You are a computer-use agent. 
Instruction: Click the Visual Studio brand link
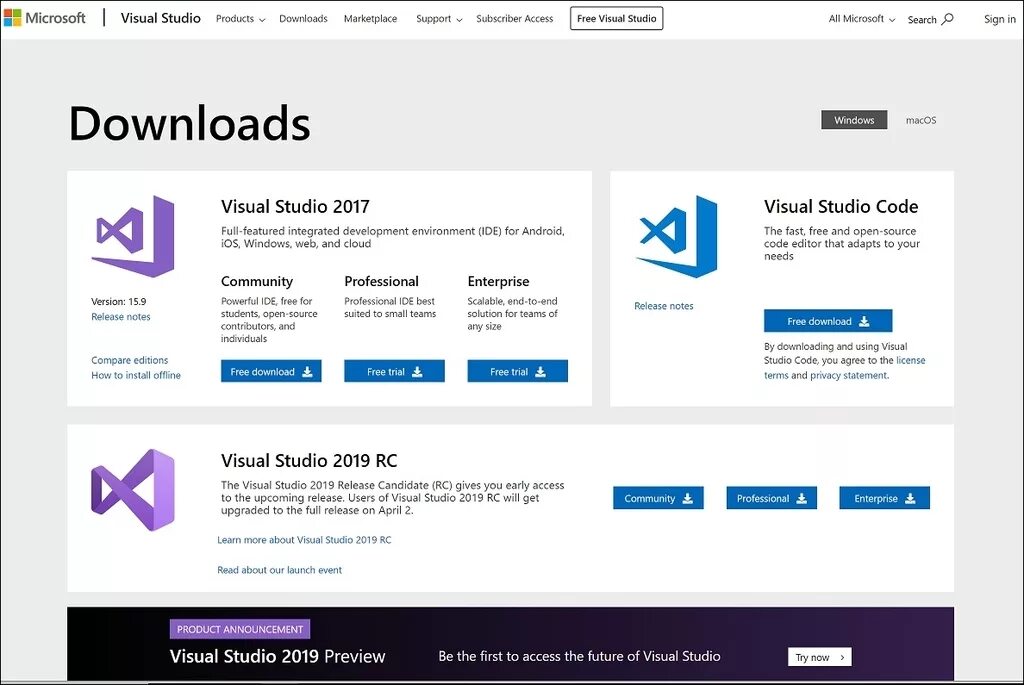point(161,18)
